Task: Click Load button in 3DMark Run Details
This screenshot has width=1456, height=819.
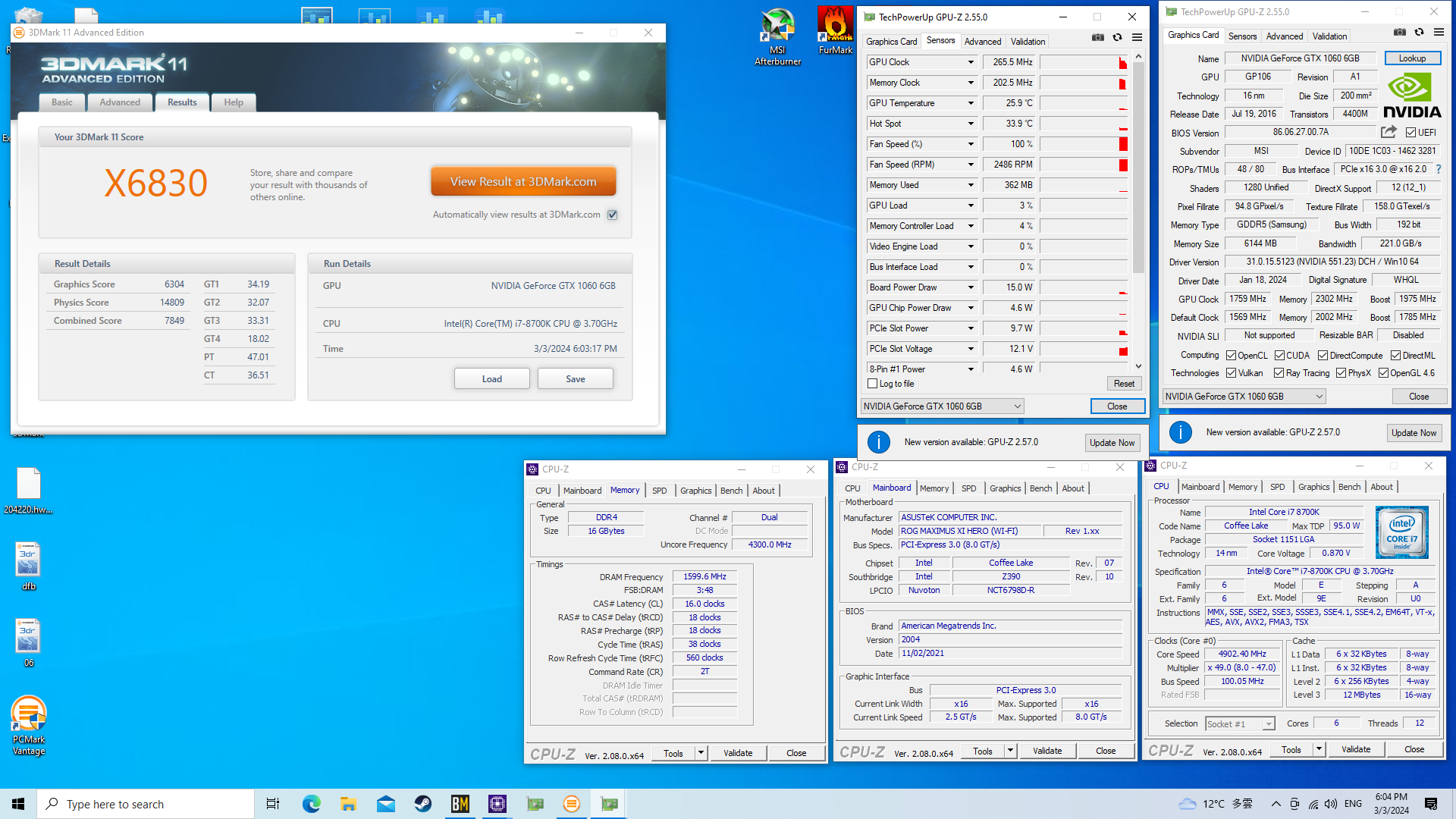Action: tap(492, 379)
